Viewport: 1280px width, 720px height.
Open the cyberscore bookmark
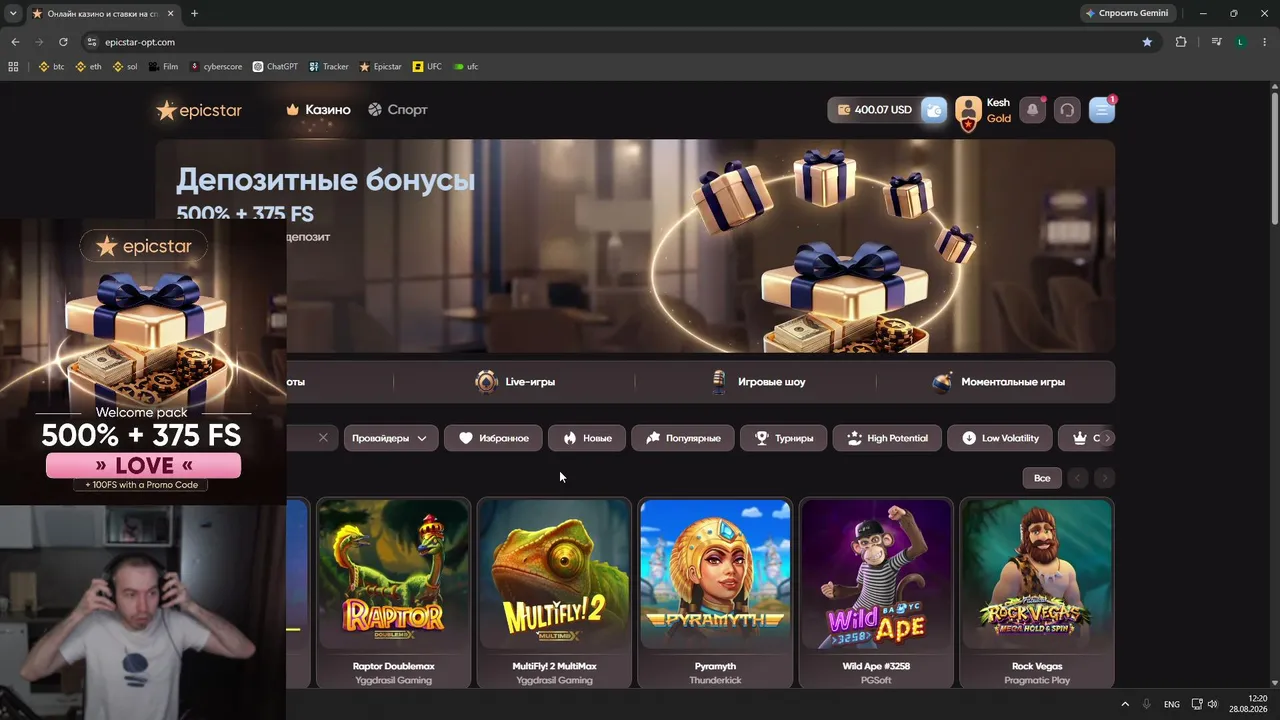[x=216, y=67]
